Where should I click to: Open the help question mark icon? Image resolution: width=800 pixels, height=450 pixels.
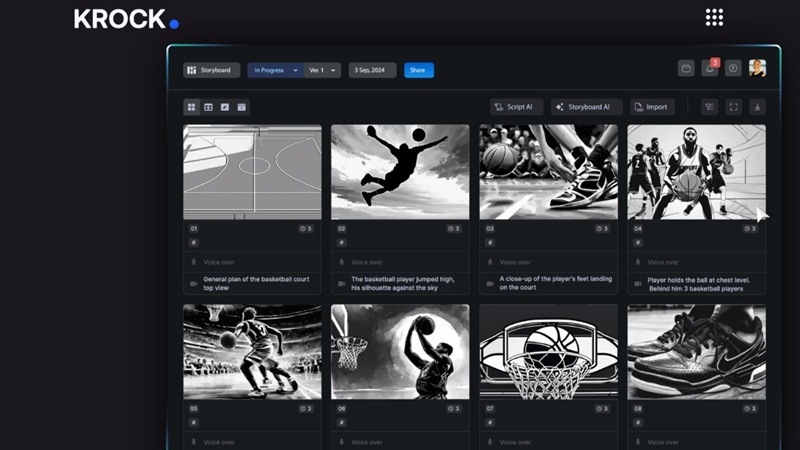coord(733,68)
